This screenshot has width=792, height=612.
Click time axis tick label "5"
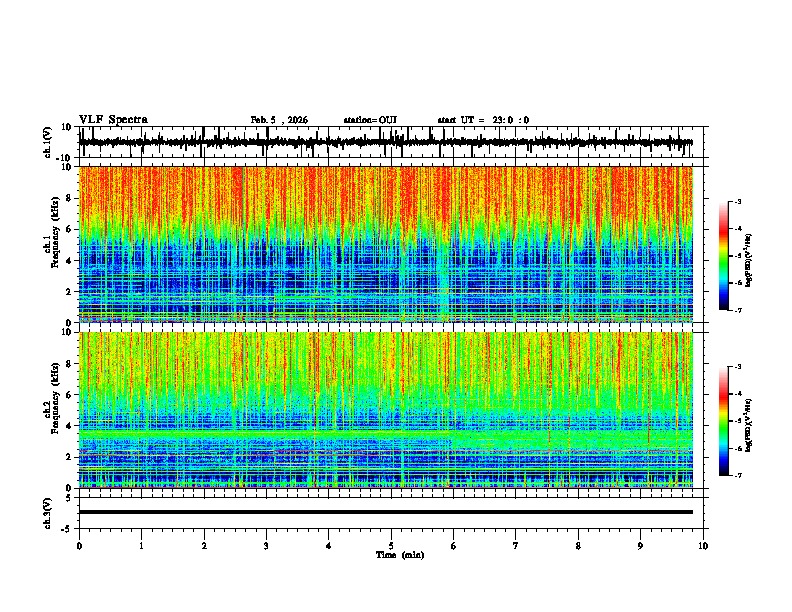click(391, 546)
